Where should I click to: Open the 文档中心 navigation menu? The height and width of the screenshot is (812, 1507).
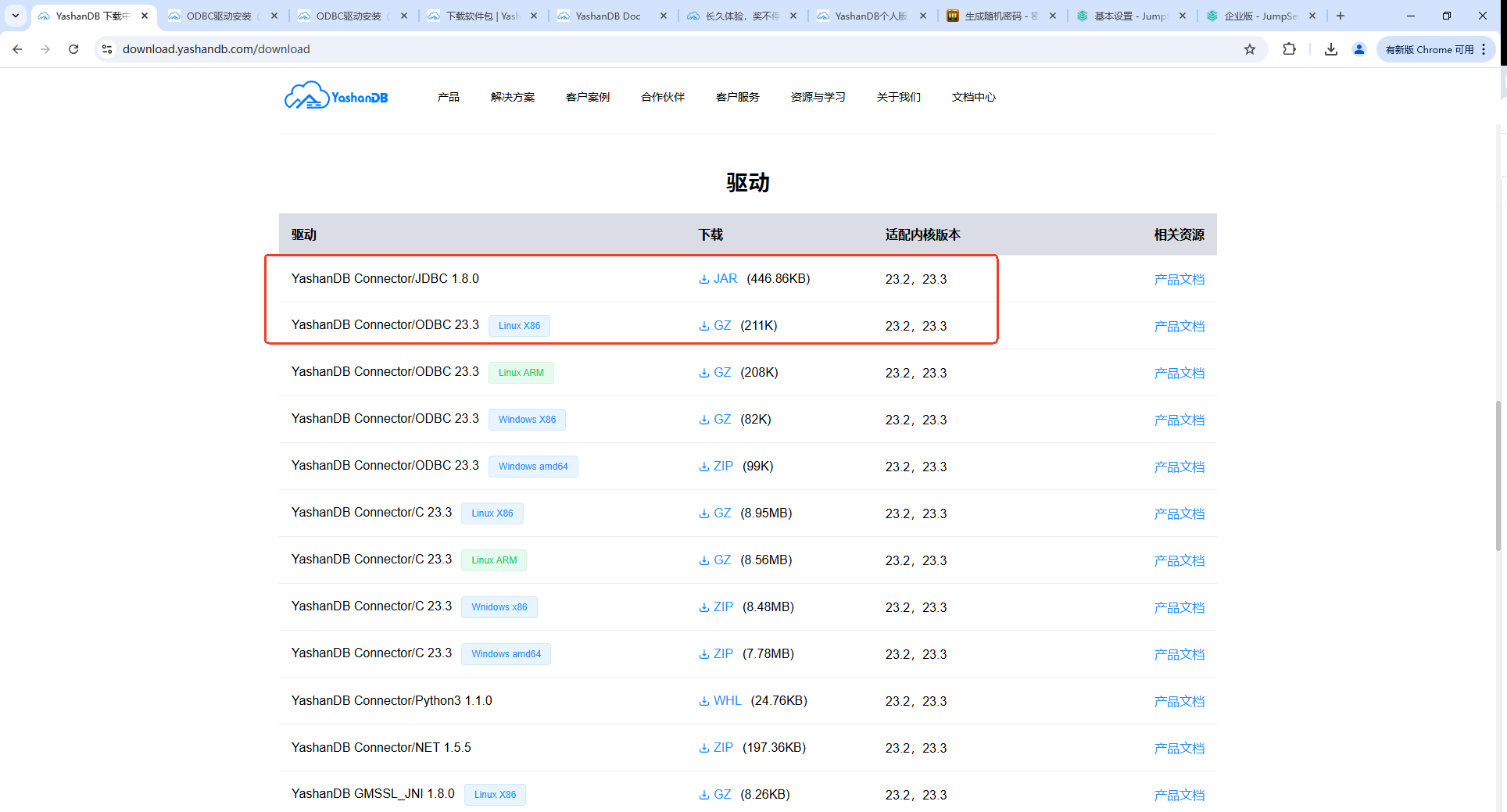pos(974,97)
